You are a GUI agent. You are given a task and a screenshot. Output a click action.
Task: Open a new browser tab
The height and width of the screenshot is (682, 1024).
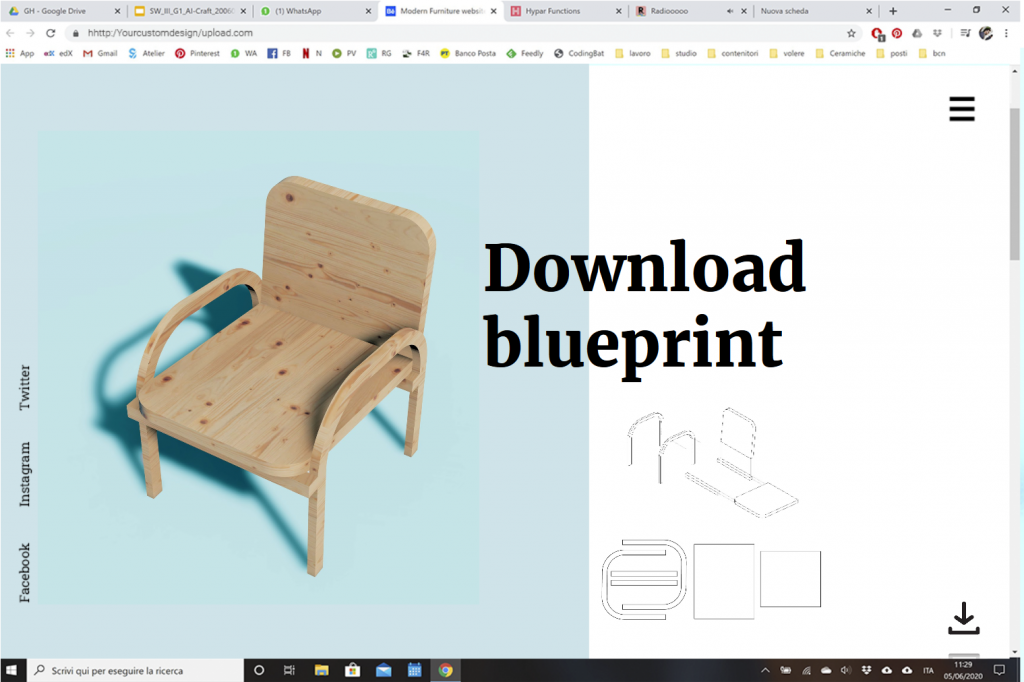tap(893, 11)
